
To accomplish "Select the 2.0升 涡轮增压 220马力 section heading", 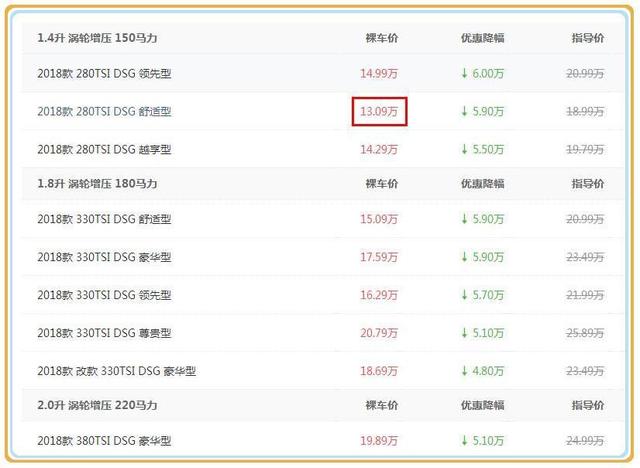I will (x=97, y=405).
